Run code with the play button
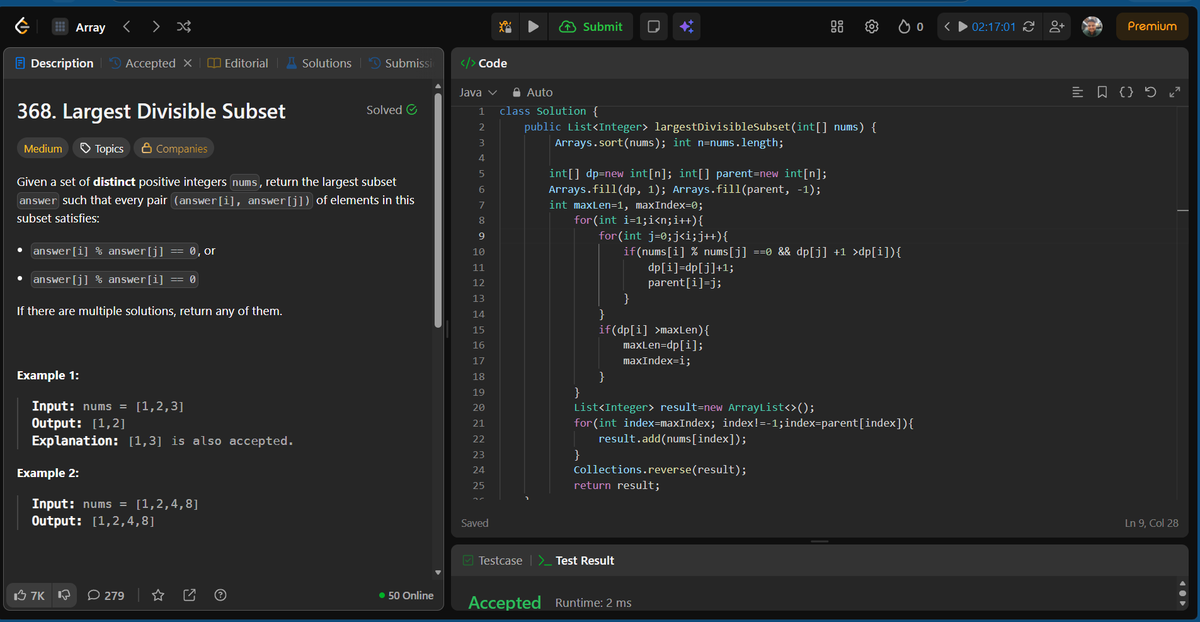Image resolution: width=1200 pixels, height=622 pixels. pos(534,27)
